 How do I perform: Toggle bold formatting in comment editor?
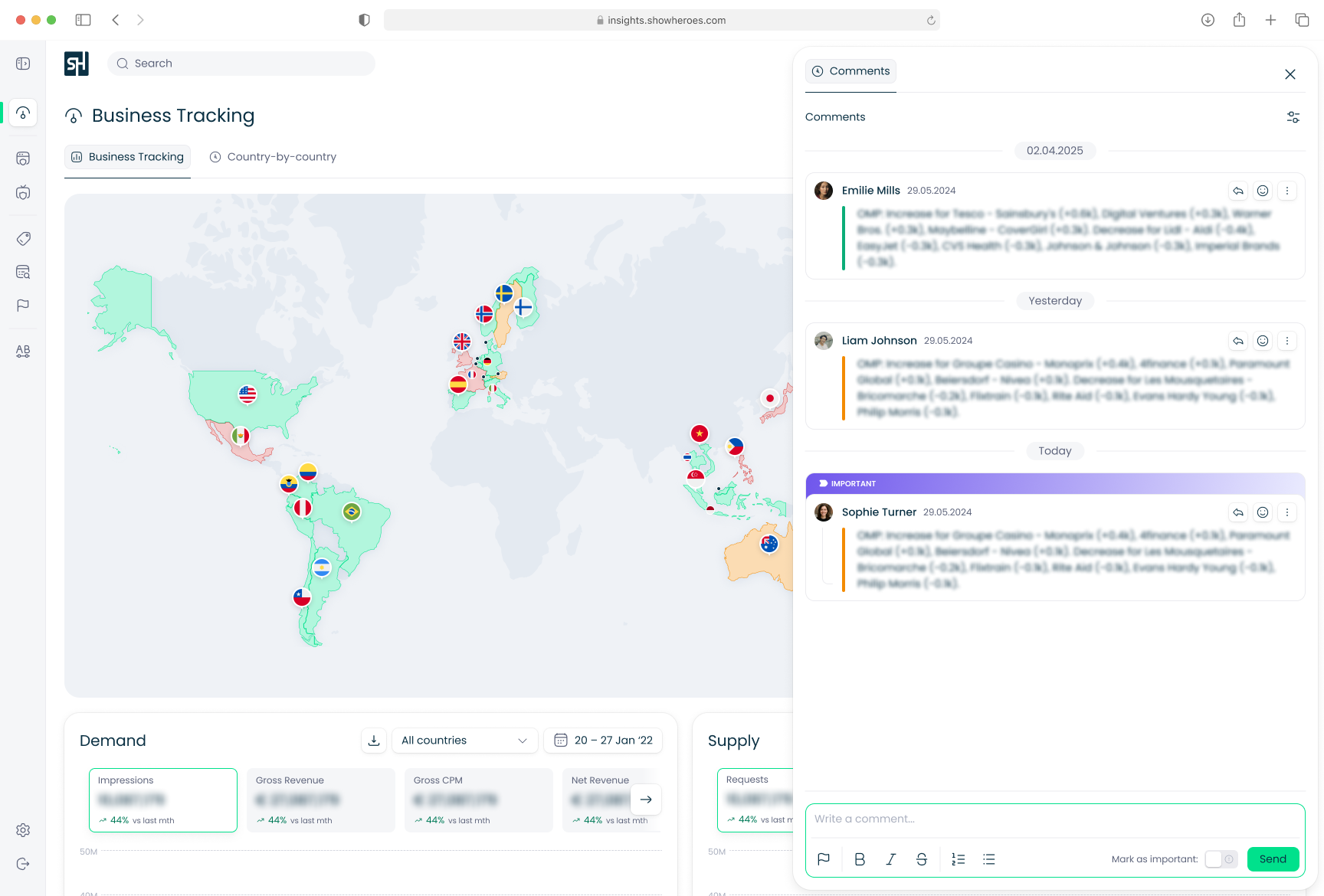click(x=860, y=859)
